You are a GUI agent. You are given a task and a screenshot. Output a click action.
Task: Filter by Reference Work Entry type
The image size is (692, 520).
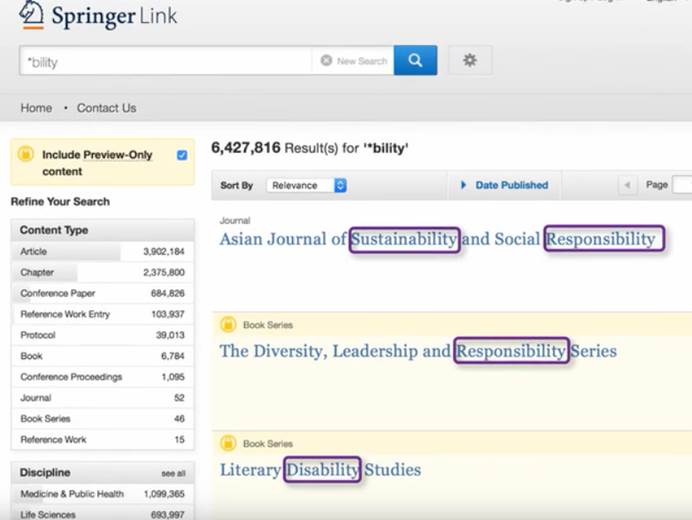[102, 314]
